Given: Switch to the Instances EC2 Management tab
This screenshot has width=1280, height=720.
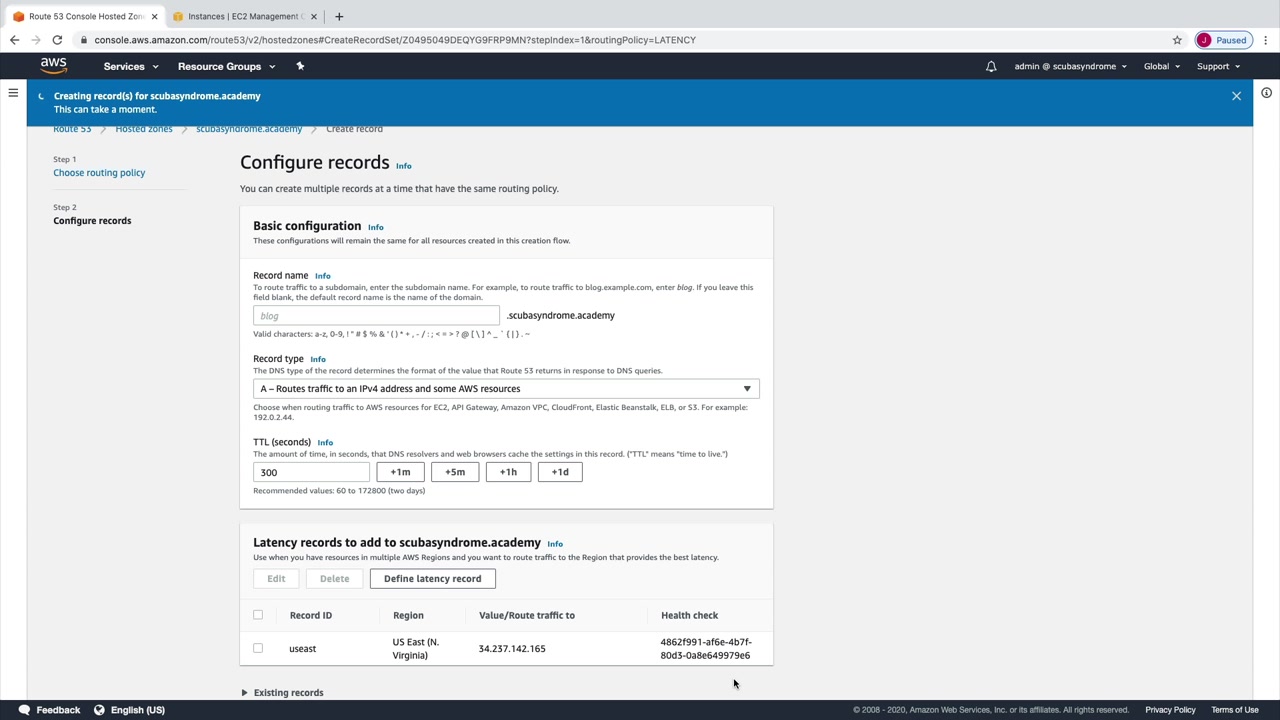Looking at the screenshot, I should 243,16.
